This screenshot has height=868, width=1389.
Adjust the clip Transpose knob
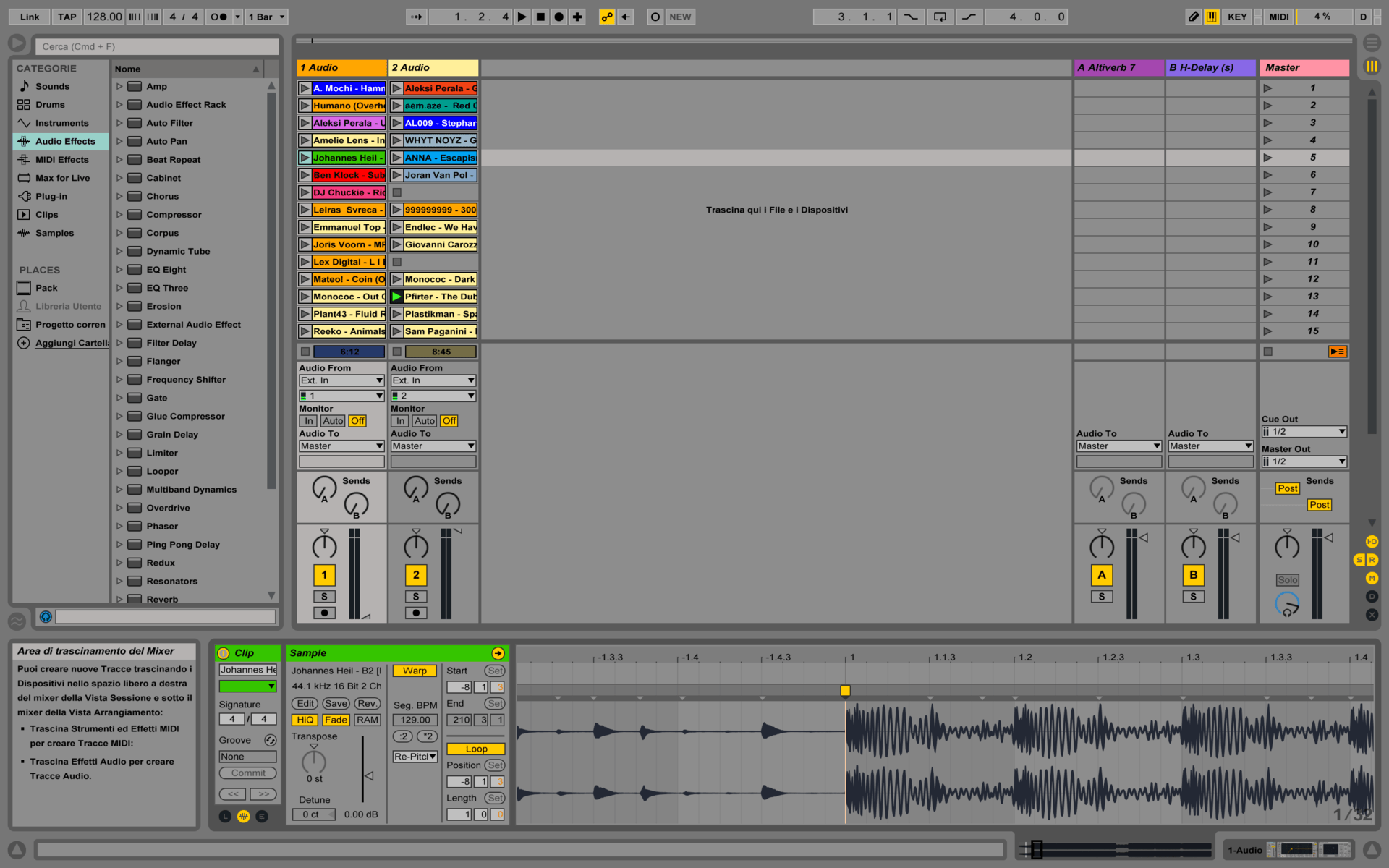pos(314,761)
